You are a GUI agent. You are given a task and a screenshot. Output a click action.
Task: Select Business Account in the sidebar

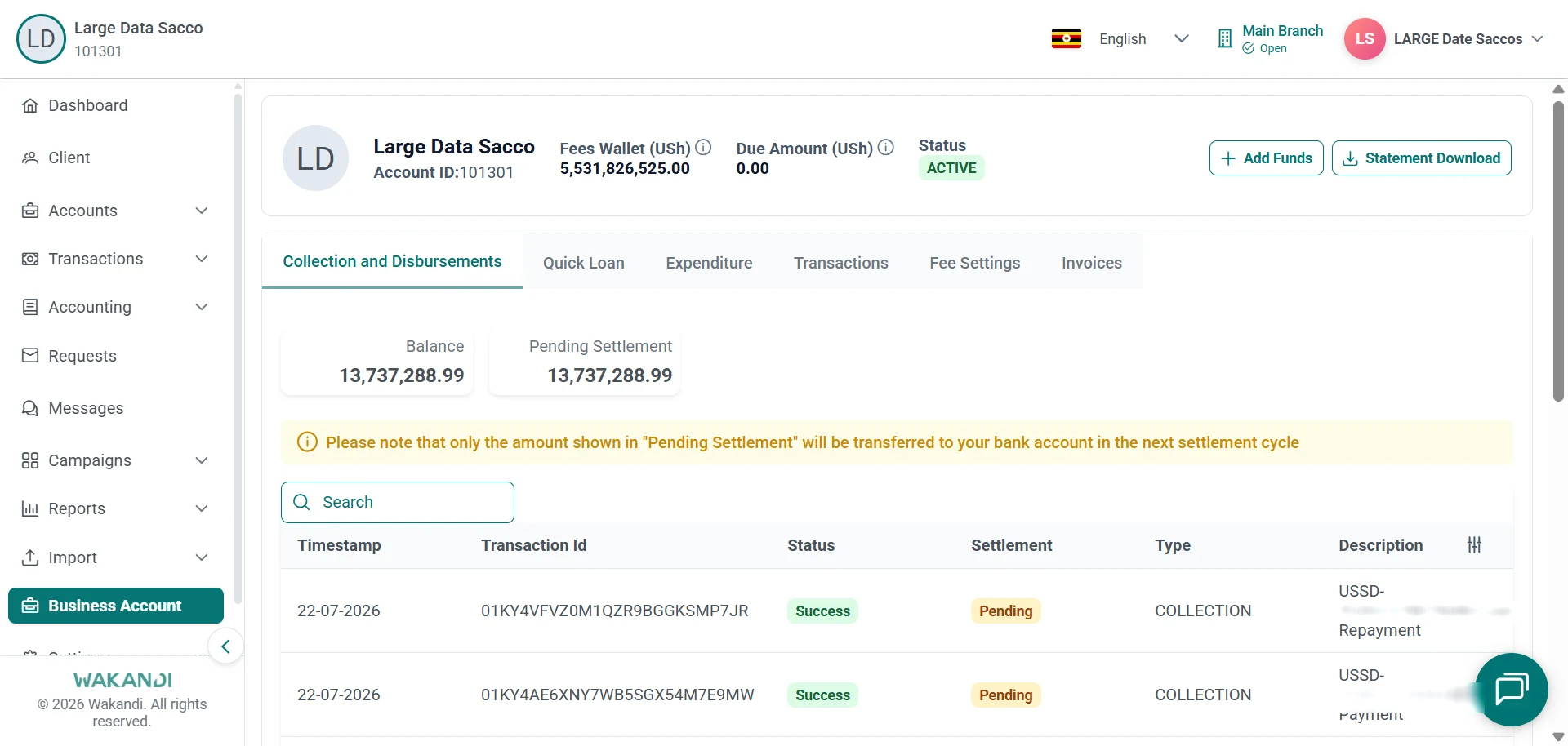pos(116,606)
